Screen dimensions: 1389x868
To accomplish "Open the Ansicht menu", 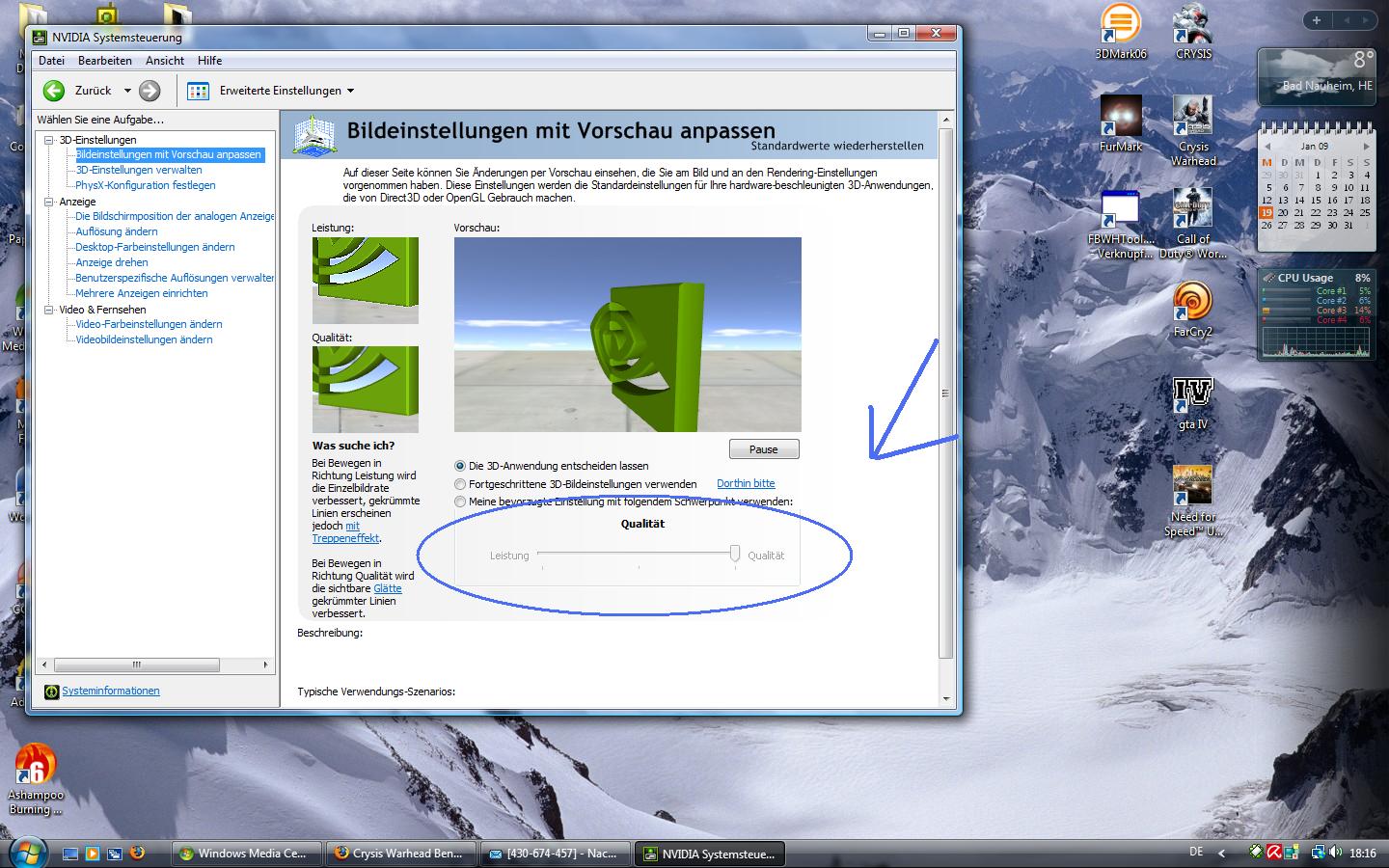I will tap(165, 60).
